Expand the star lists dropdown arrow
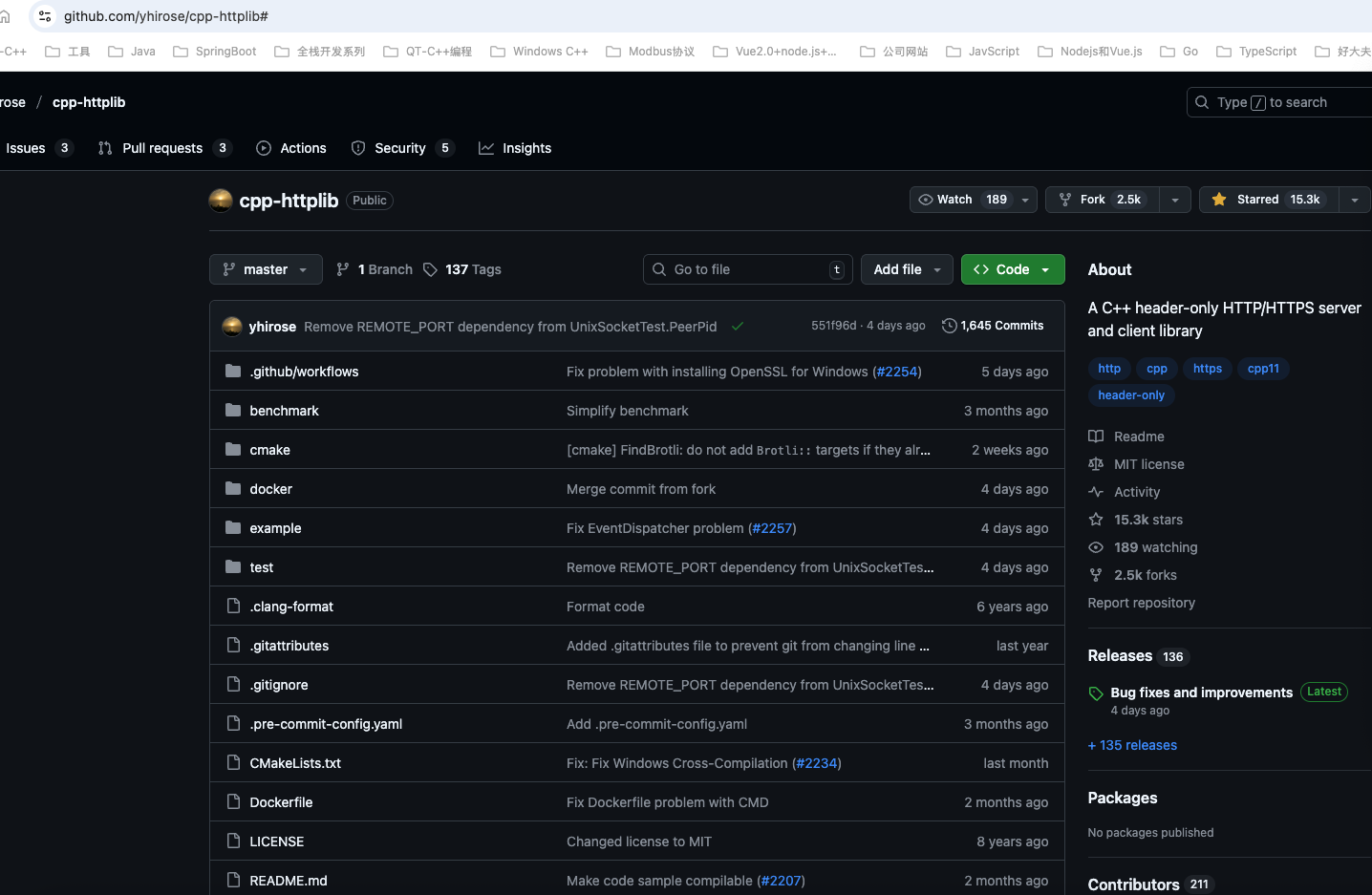Viewport: 1372px width, 895px height. pyautogui.click(x=1355, y=200)
